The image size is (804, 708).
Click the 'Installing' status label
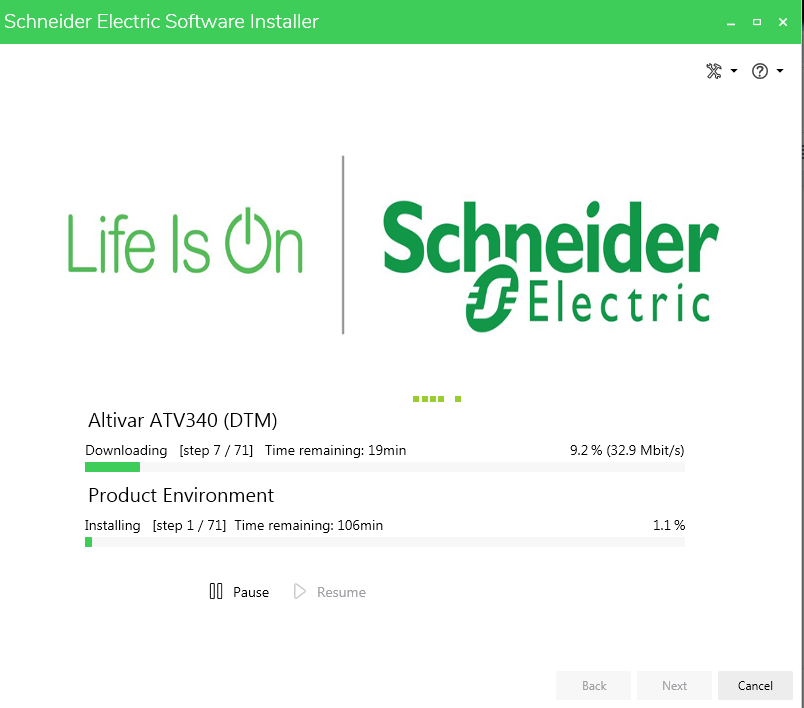[x=112, y=526]
